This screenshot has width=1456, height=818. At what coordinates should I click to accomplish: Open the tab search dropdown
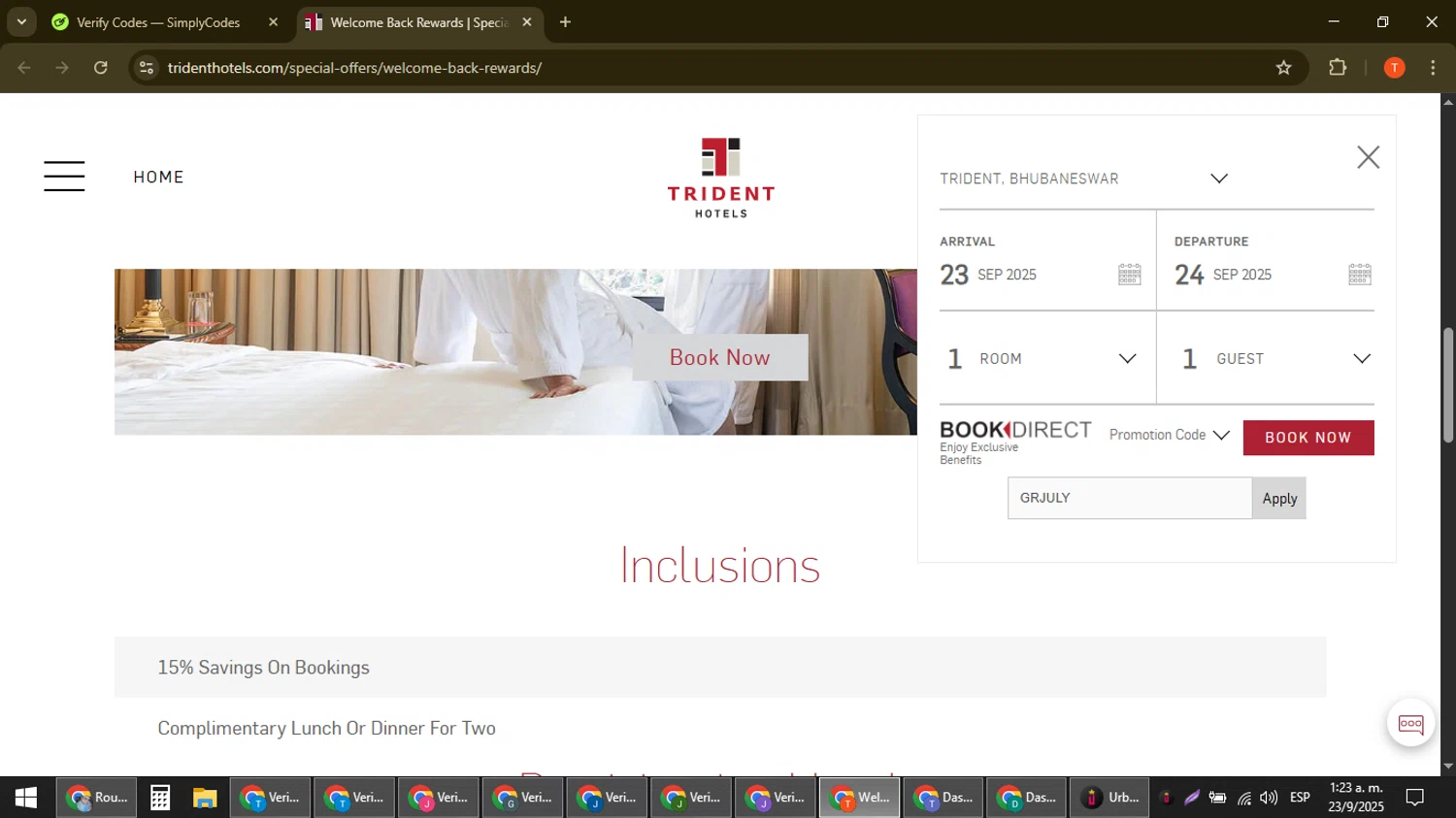[x=21, y=22]
